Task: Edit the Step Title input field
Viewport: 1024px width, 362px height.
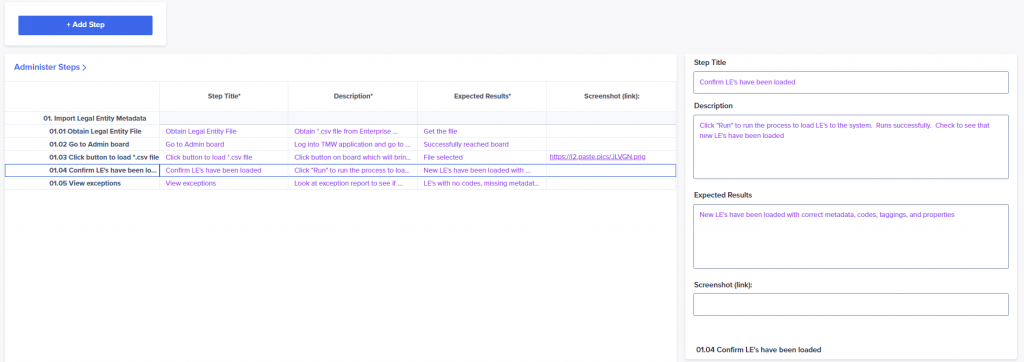Action: [x=851, y=82]
